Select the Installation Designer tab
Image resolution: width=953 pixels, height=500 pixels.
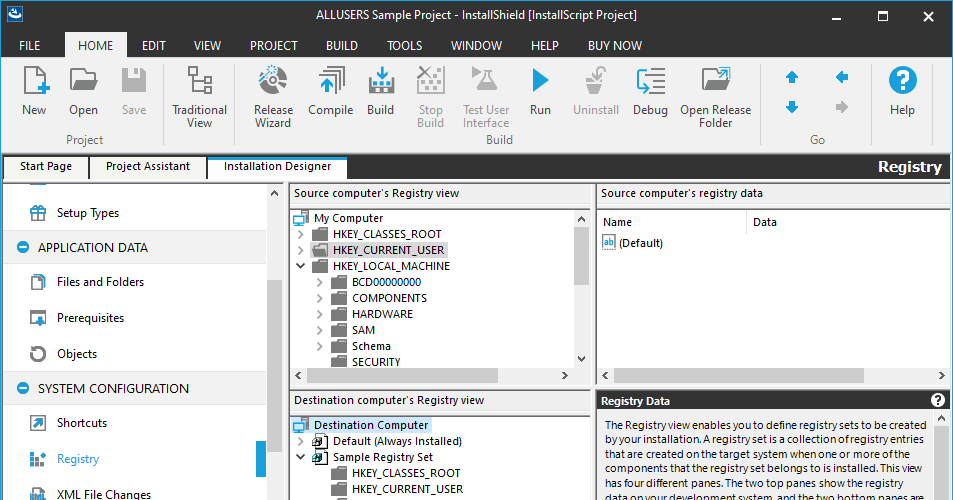coord(277,166)
